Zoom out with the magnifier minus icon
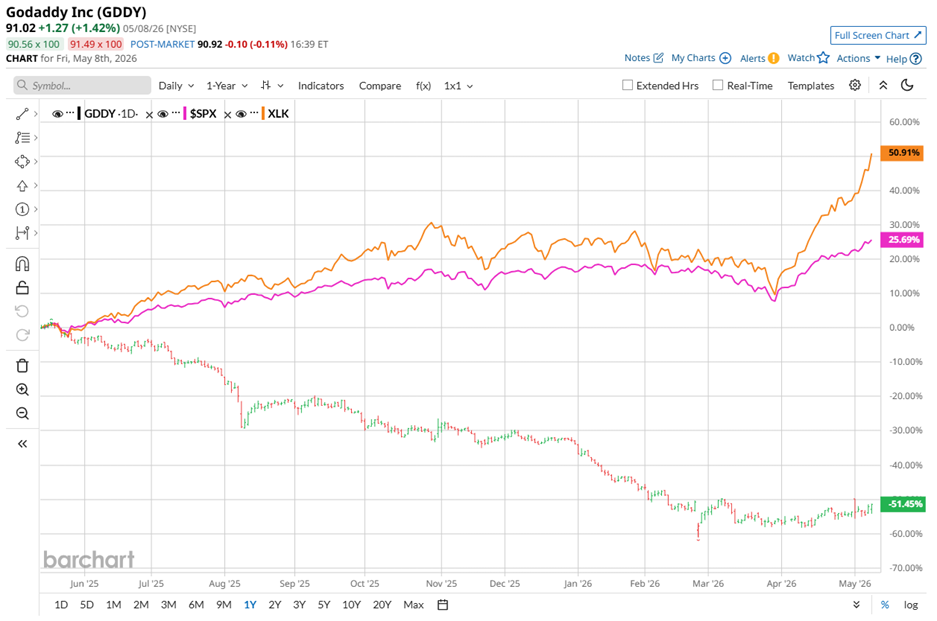Viewport: 937px width, 621px height. click(x=22, y=414)
